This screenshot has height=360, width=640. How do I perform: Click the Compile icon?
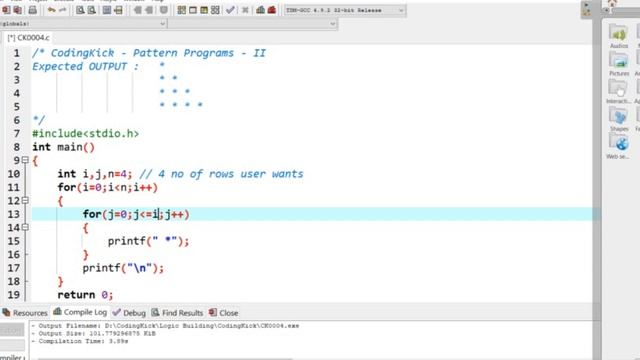click(x=182, y=10)
